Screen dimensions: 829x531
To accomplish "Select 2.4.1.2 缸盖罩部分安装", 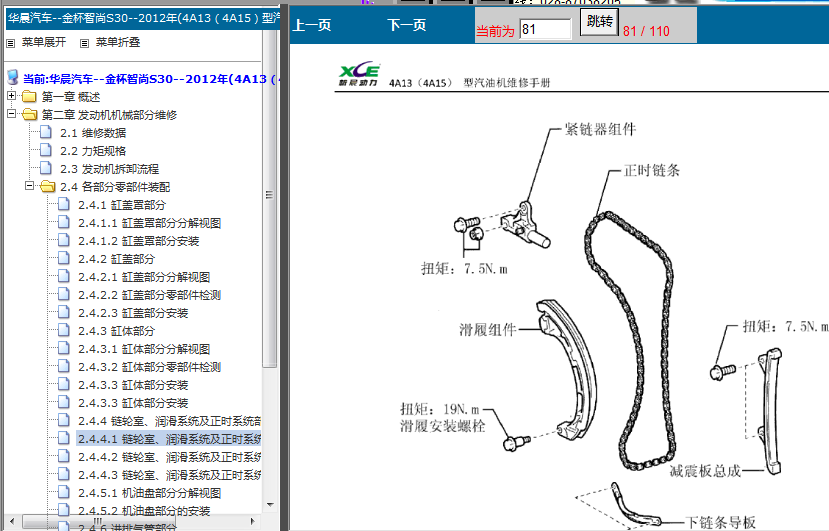I will click(x=139, y=241).
